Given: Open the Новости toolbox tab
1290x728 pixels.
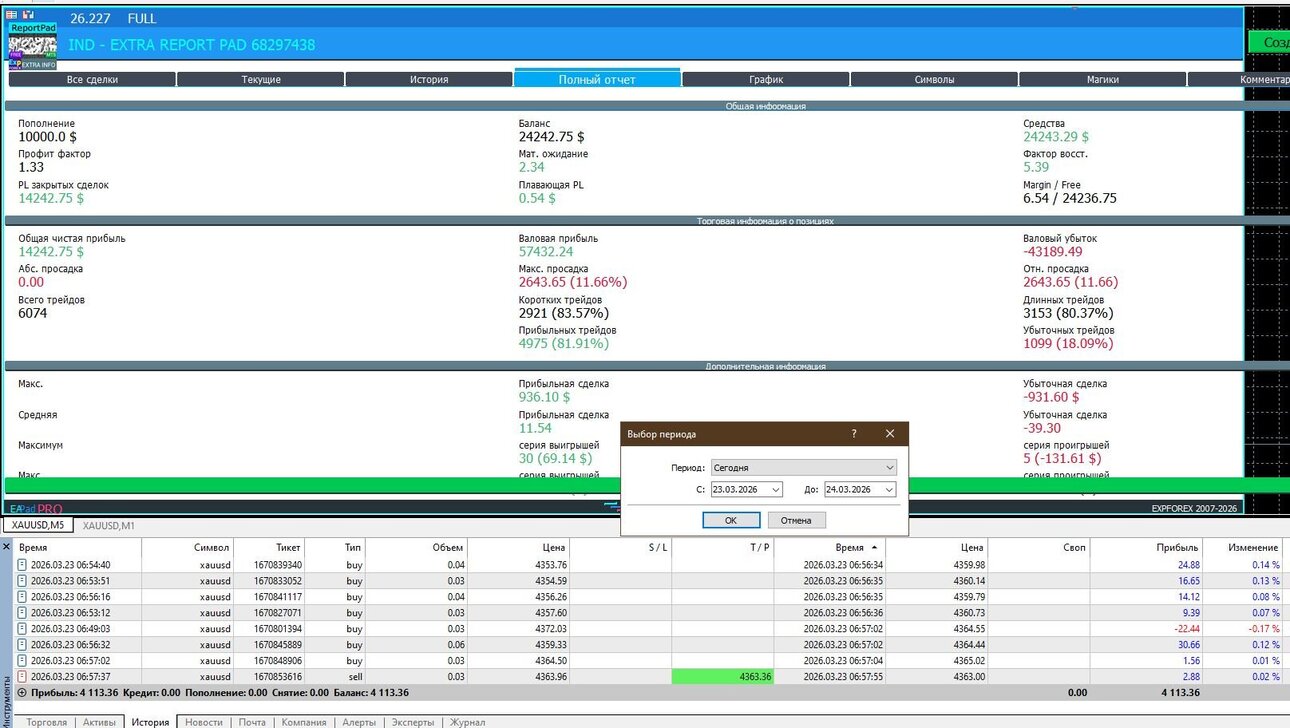Looking at the screenshot, I should (204, 722).
